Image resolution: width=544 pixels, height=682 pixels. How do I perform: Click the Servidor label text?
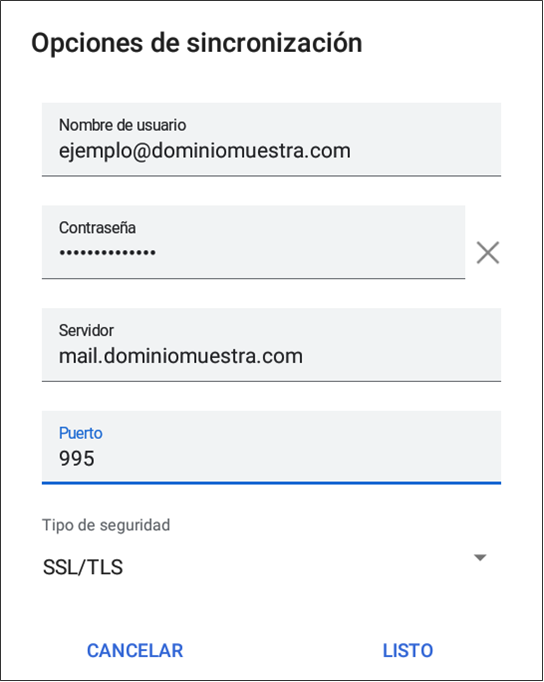click(x=86, y=331)
